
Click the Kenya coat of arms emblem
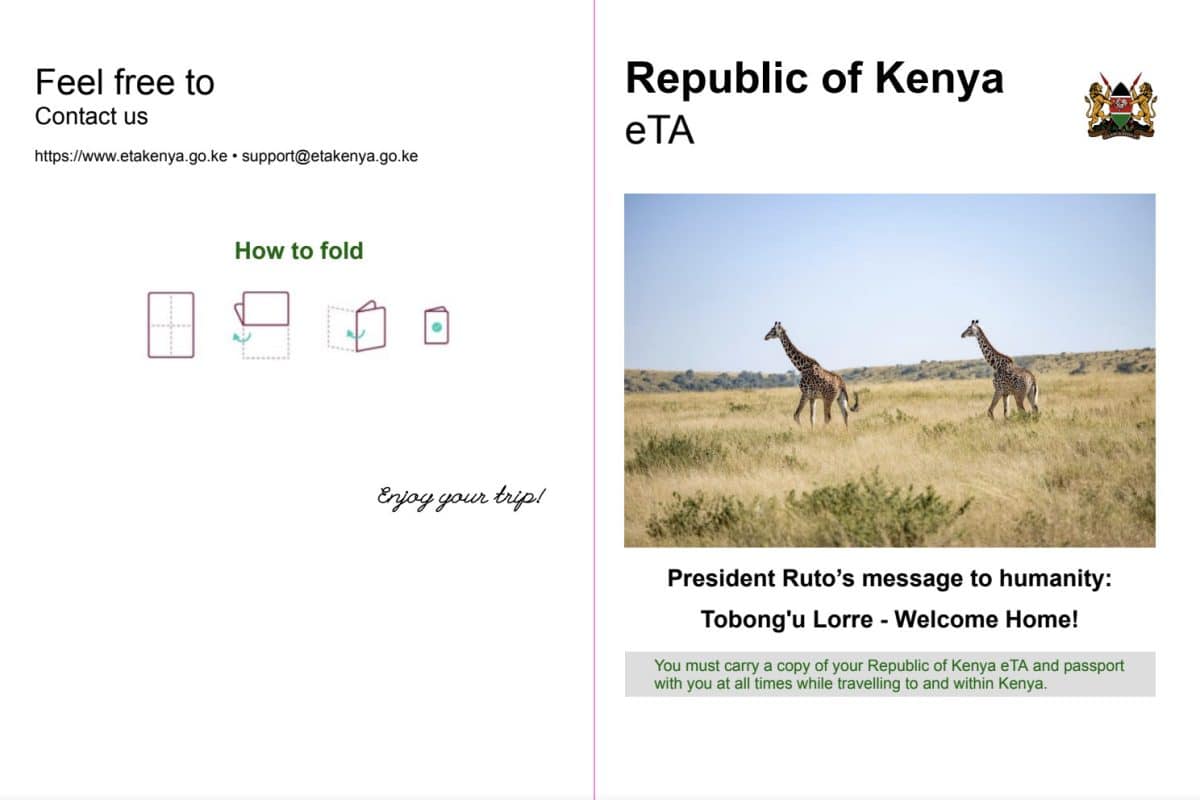[1120, 104]
